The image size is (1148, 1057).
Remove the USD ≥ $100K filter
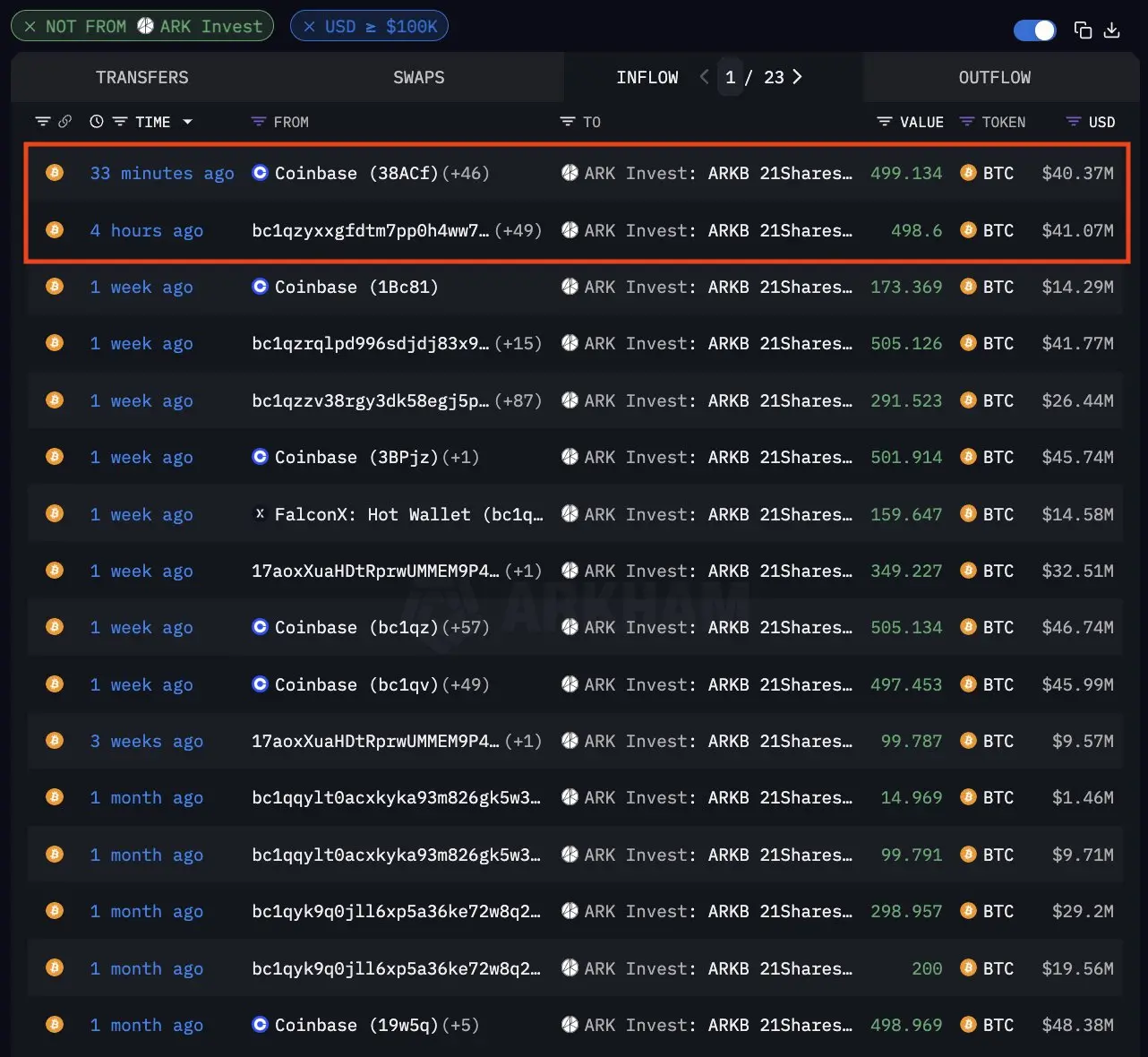click(x=310, y=27)
